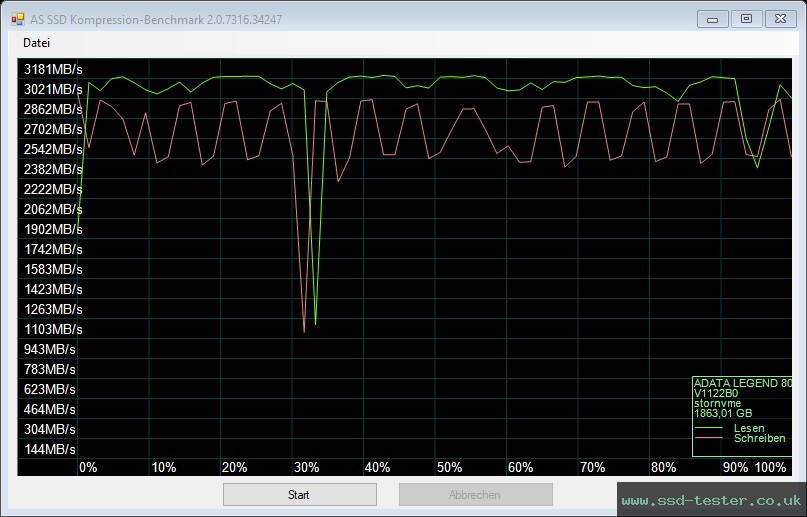Click the 3181MB/s axis label
Viewport: 807px width, 517px height.
tap(53, 69)
